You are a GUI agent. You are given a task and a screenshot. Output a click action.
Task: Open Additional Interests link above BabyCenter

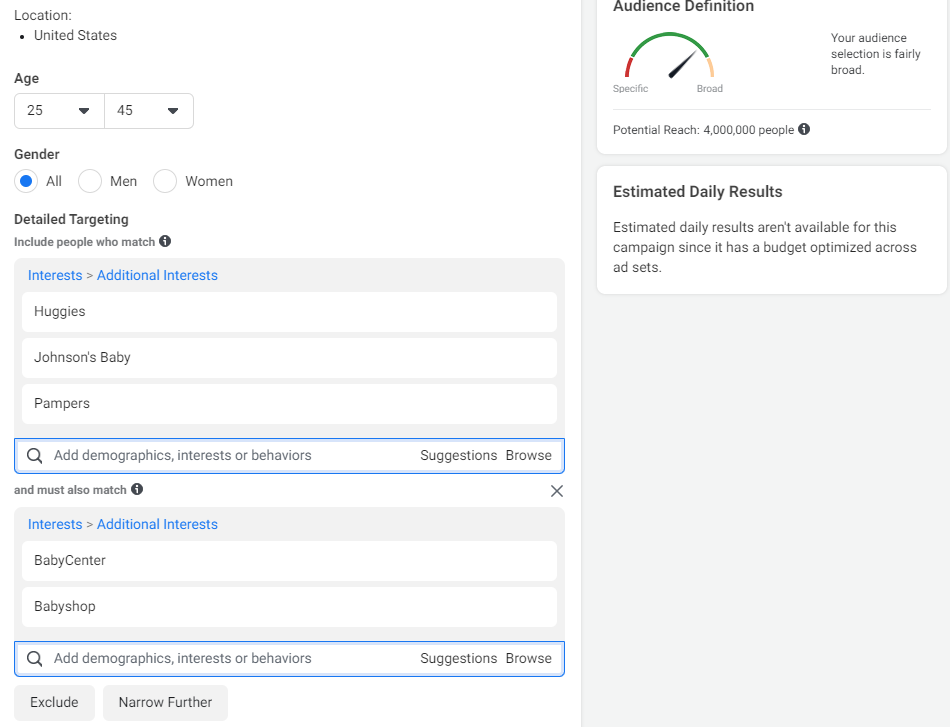157,524
